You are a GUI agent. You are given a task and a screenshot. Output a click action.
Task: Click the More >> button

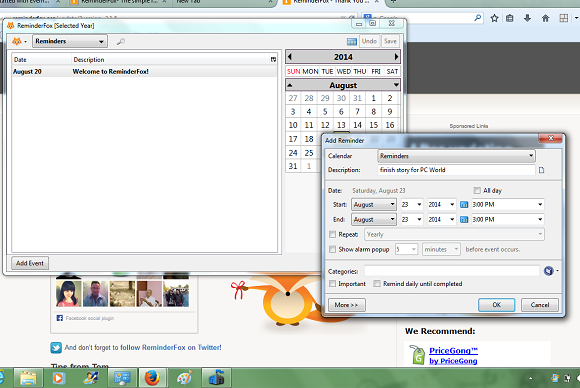[x=347, y=305]
